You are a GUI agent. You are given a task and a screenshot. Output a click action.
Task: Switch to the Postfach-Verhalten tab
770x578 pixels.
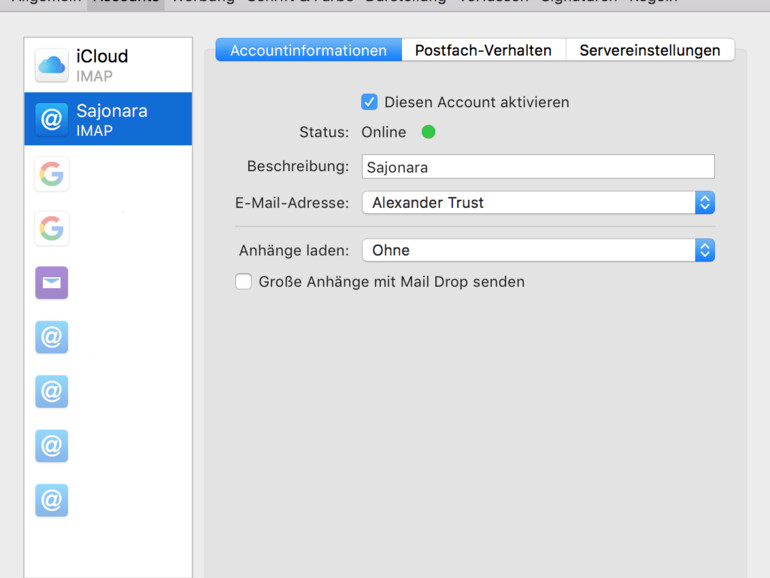[x=483, y=50]
